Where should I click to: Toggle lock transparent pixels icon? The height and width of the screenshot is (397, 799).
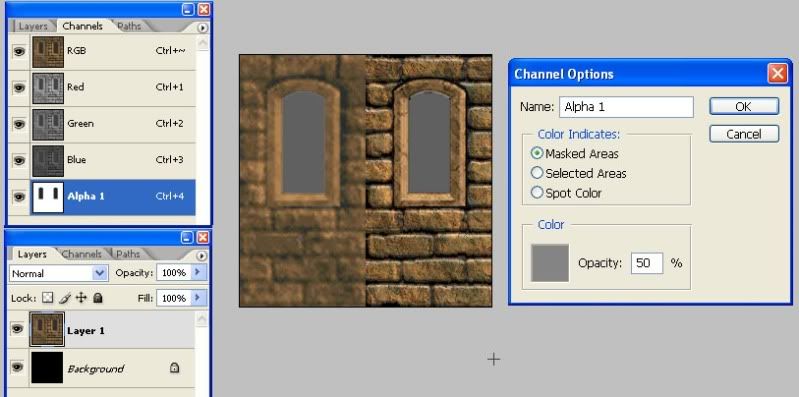pyautogui.click(x=47, y=298)
